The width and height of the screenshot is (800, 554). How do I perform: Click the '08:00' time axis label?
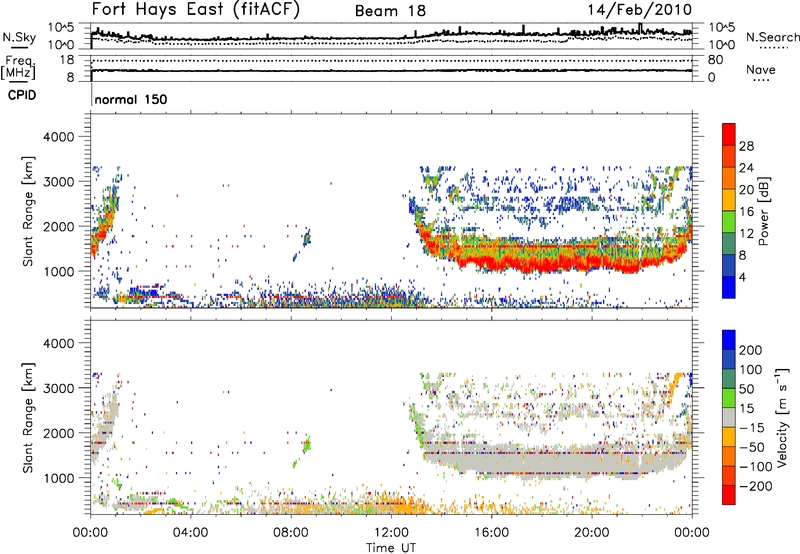(x=291, y=533)
